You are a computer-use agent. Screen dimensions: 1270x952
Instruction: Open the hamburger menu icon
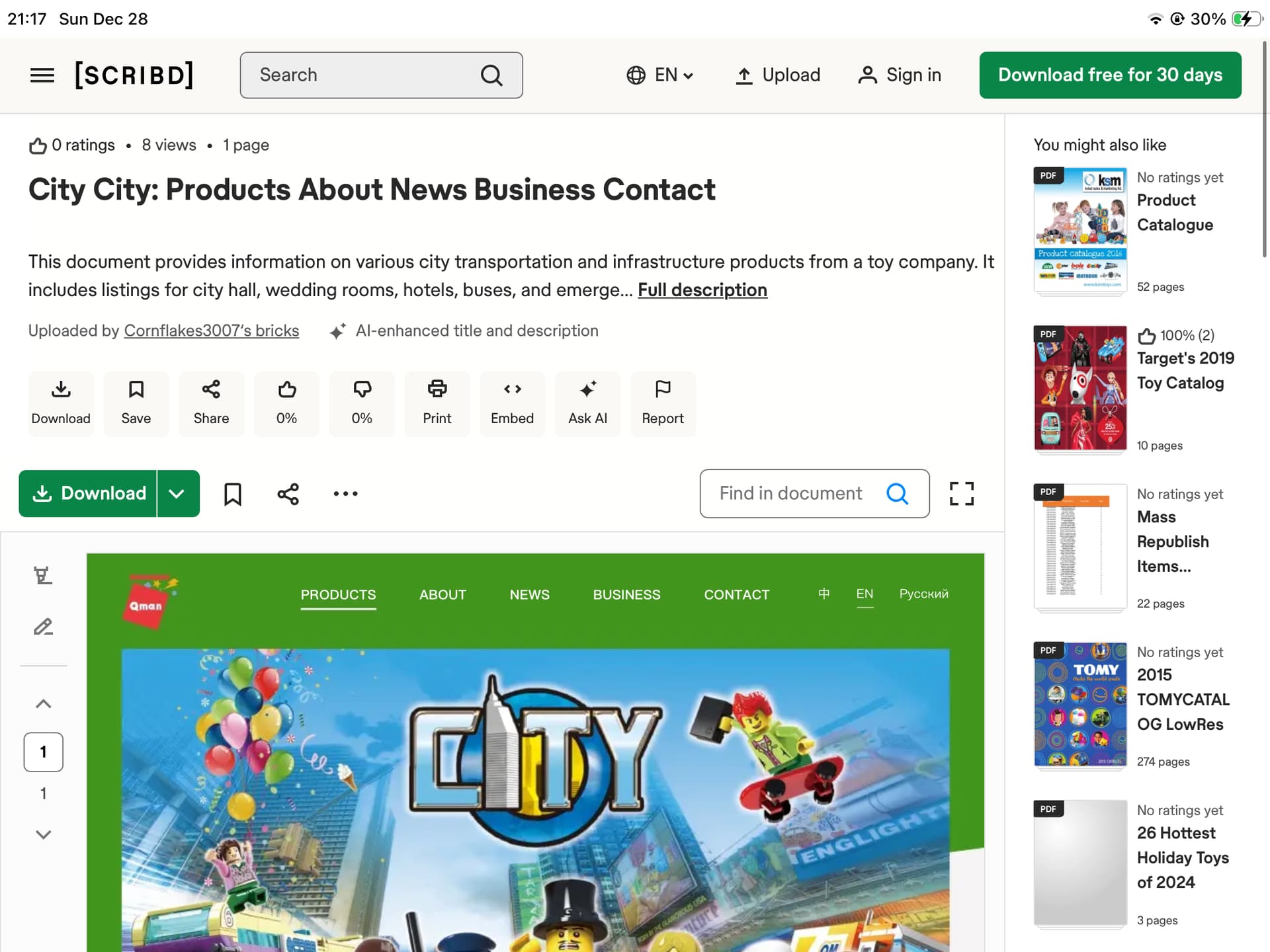[x=42, y=75]
